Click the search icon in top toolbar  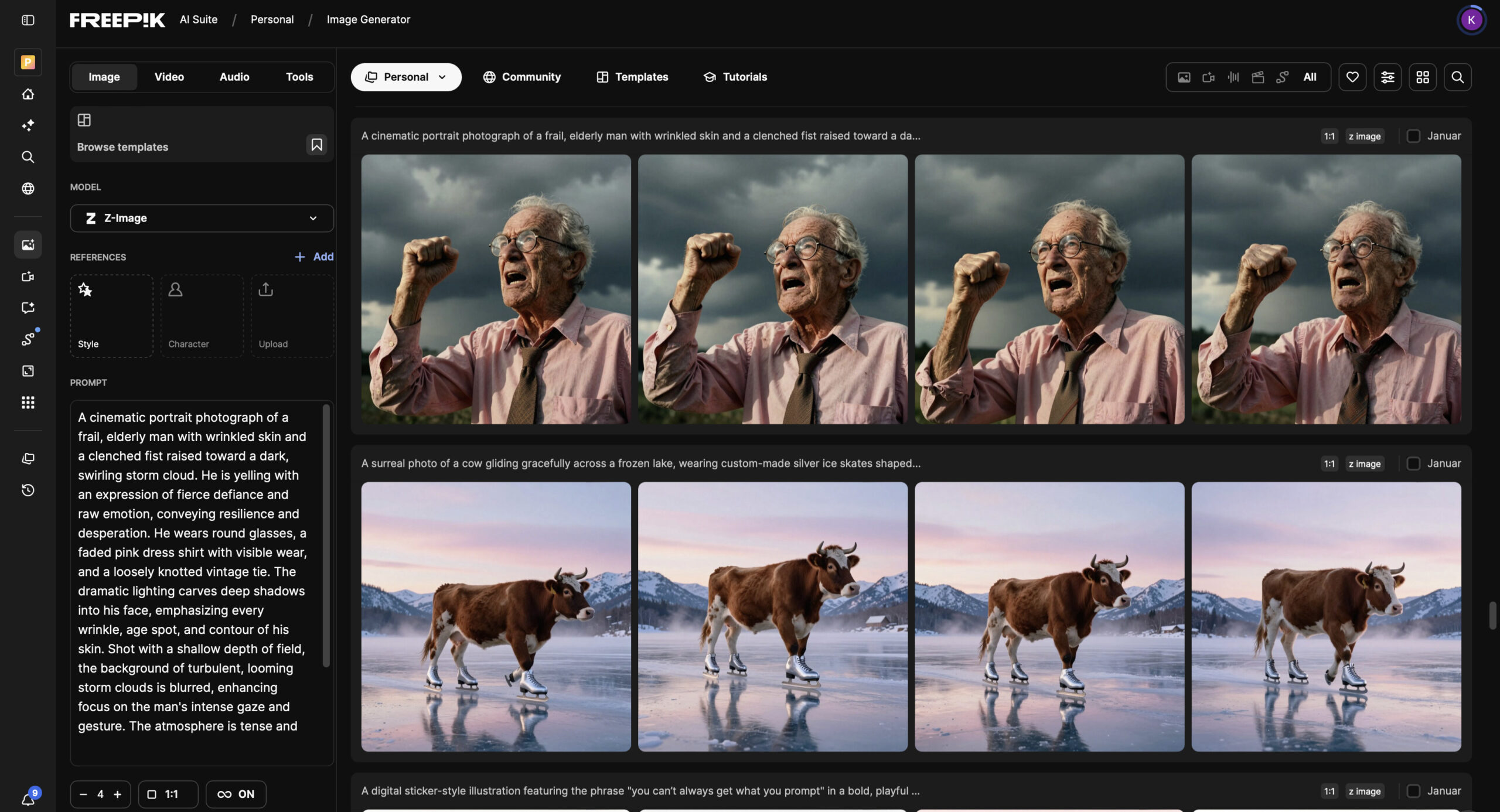tap(1457, 77)
